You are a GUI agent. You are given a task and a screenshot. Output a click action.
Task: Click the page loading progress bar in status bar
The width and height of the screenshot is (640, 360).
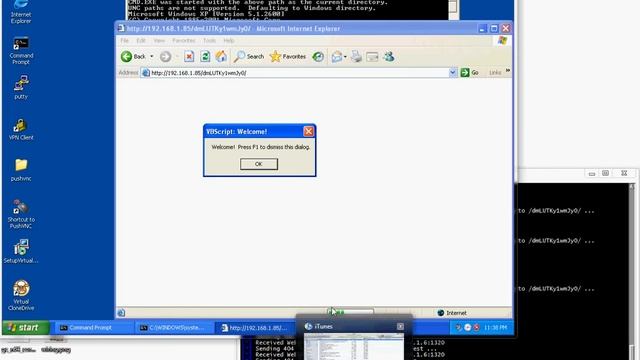click(350, 312)
